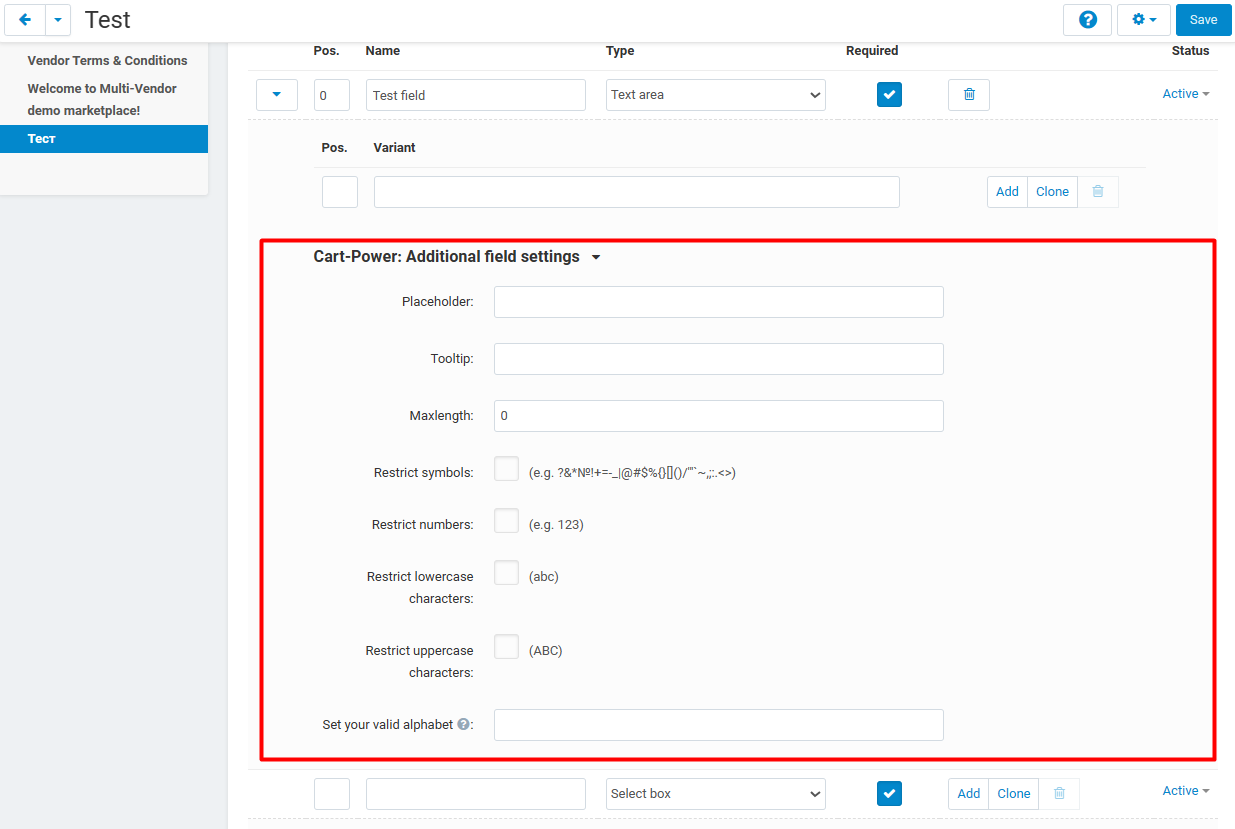Open Vendor Terms & Conditions sidebar item
The width and height of the screenshot is (1235, 829).
pyautogui.click(x=107, y=61)
